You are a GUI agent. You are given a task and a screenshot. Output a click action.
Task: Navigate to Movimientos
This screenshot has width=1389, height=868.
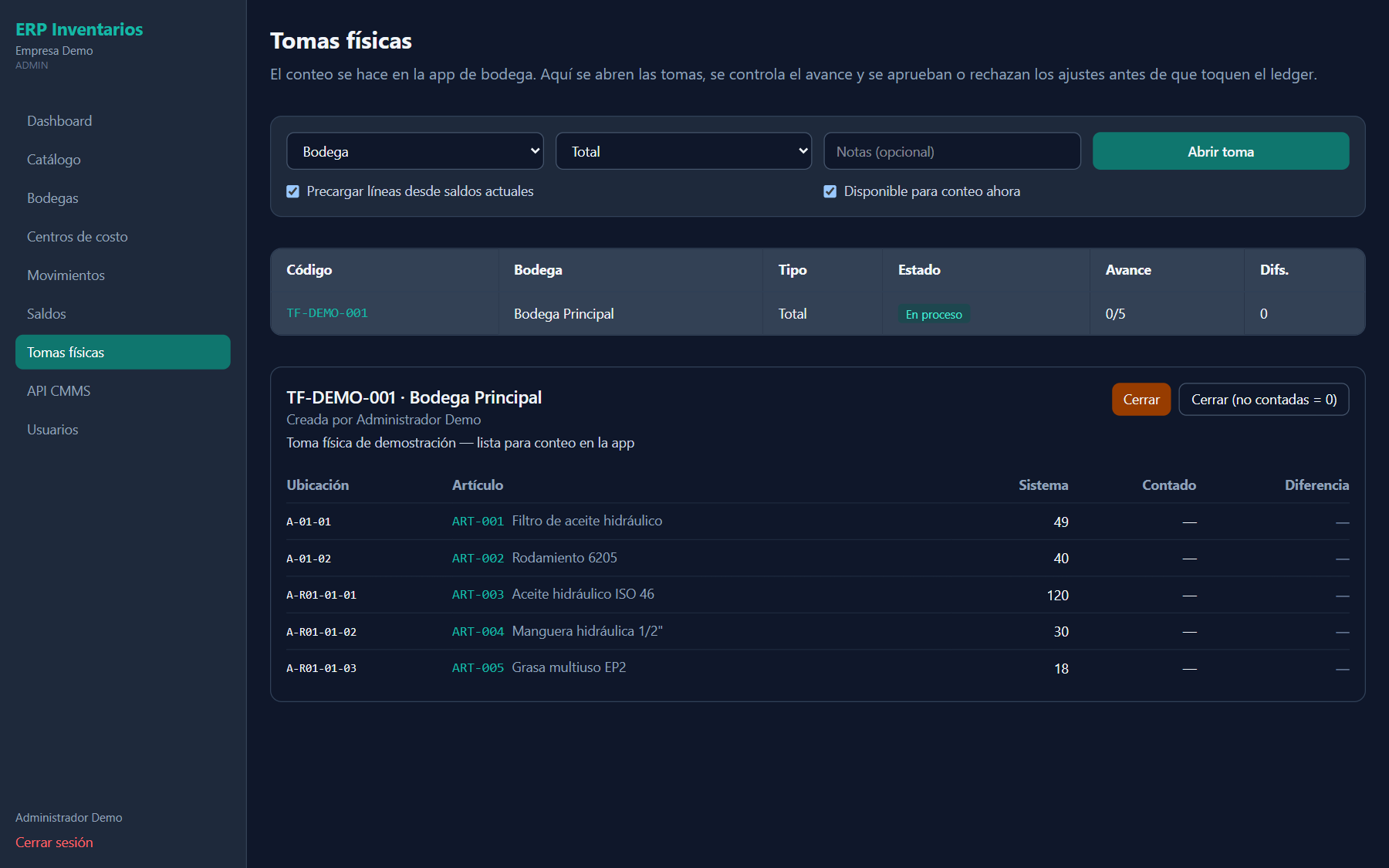(123, 275)
